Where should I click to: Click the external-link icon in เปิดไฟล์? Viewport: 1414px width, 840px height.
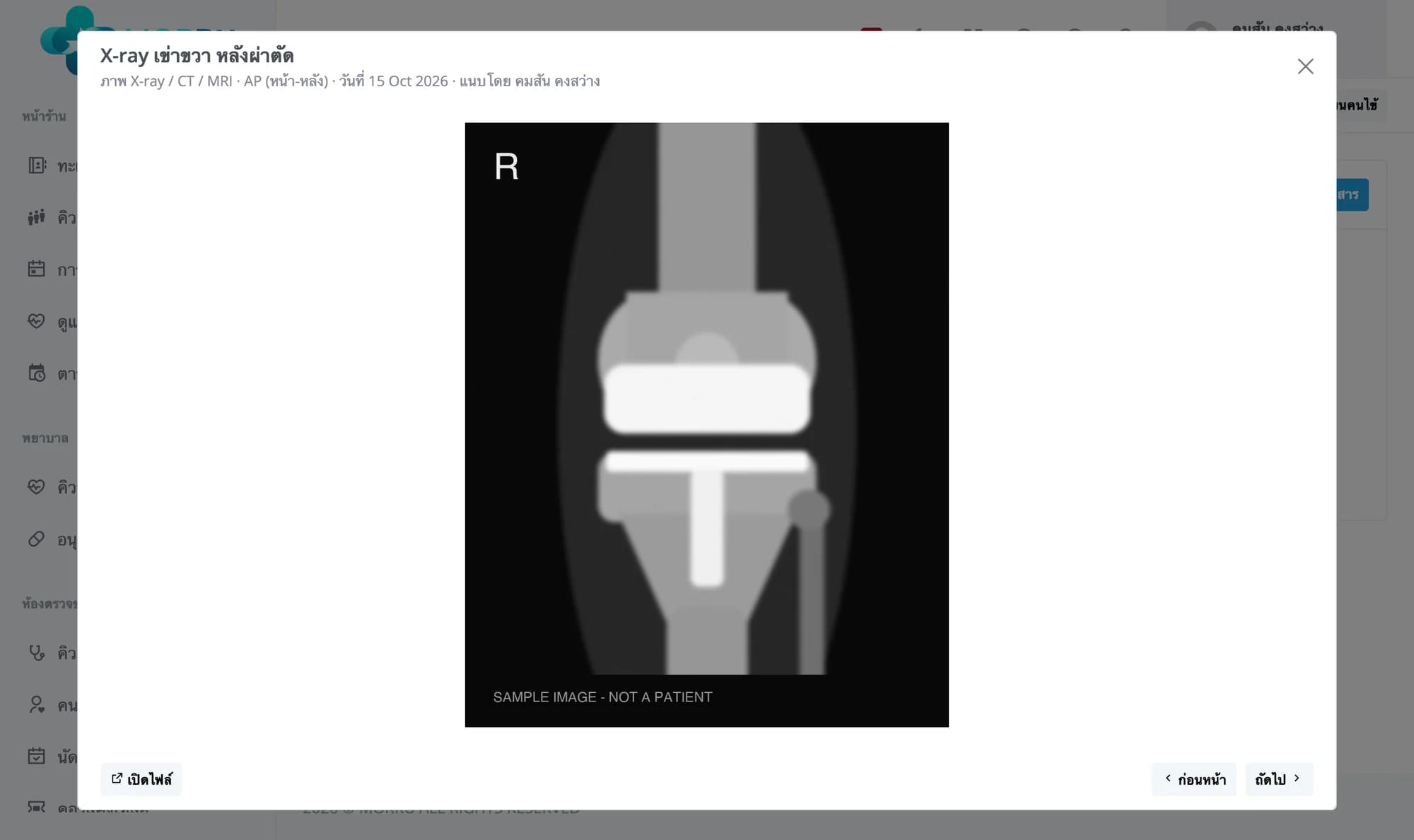pos(117,778)
